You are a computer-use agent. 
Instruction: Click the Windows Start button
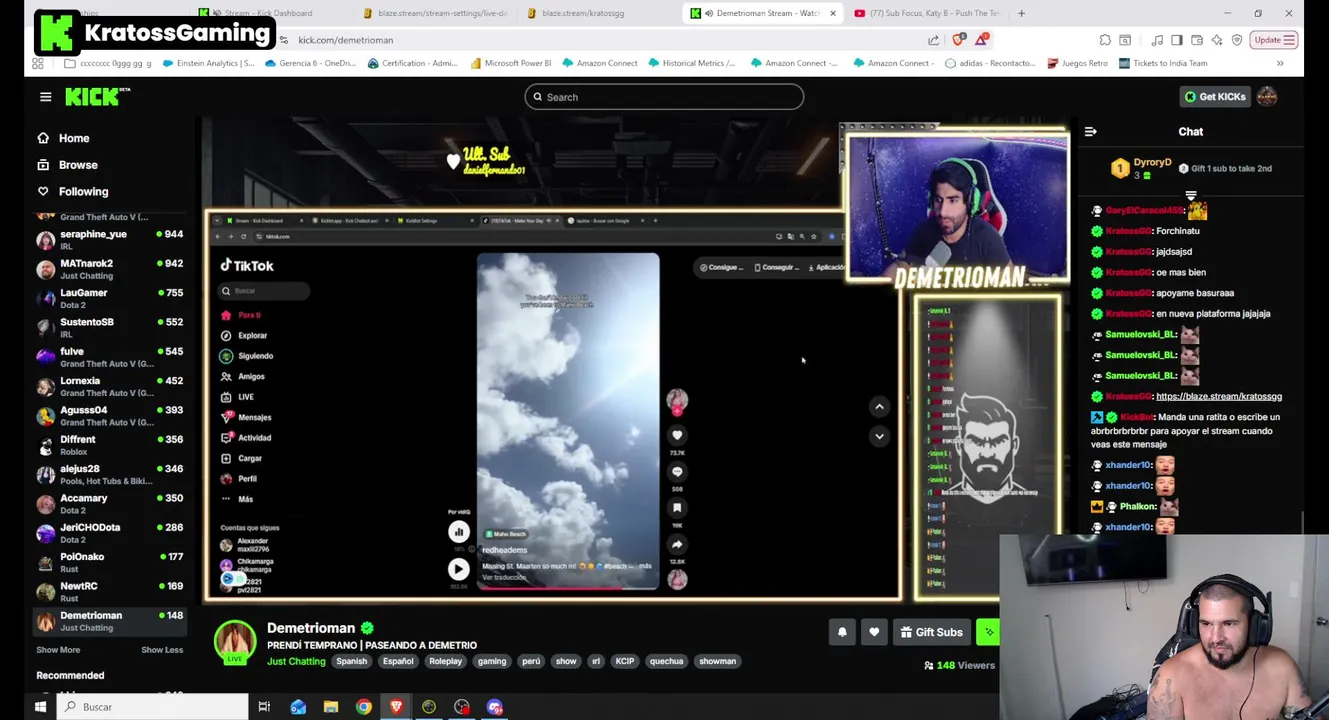click(x=40, y=707)
